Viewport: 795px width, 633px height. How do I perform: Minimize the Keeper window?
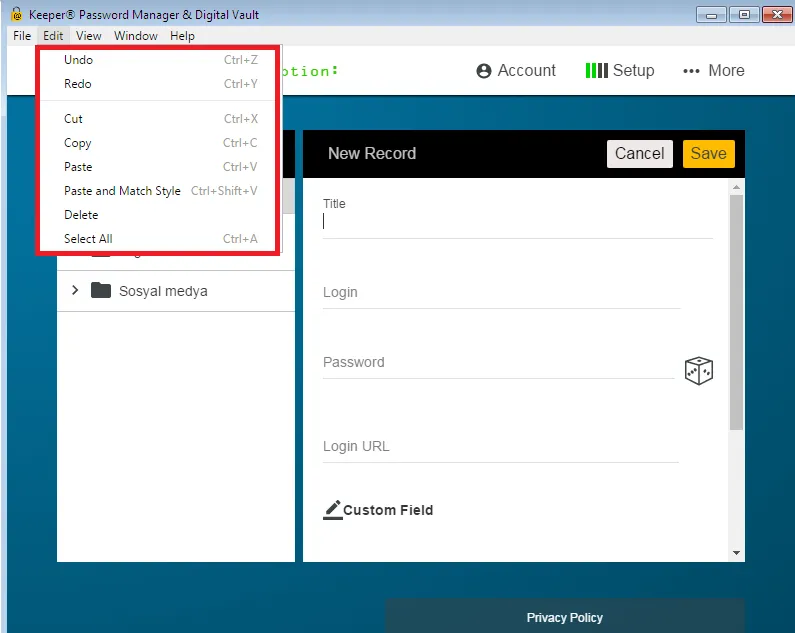point(711,15)
